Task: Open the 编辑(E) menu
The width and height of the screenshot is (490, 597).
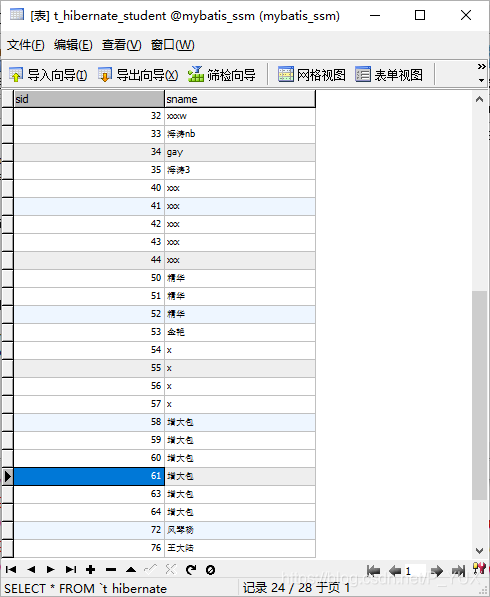Action: [x=73, y=45]
